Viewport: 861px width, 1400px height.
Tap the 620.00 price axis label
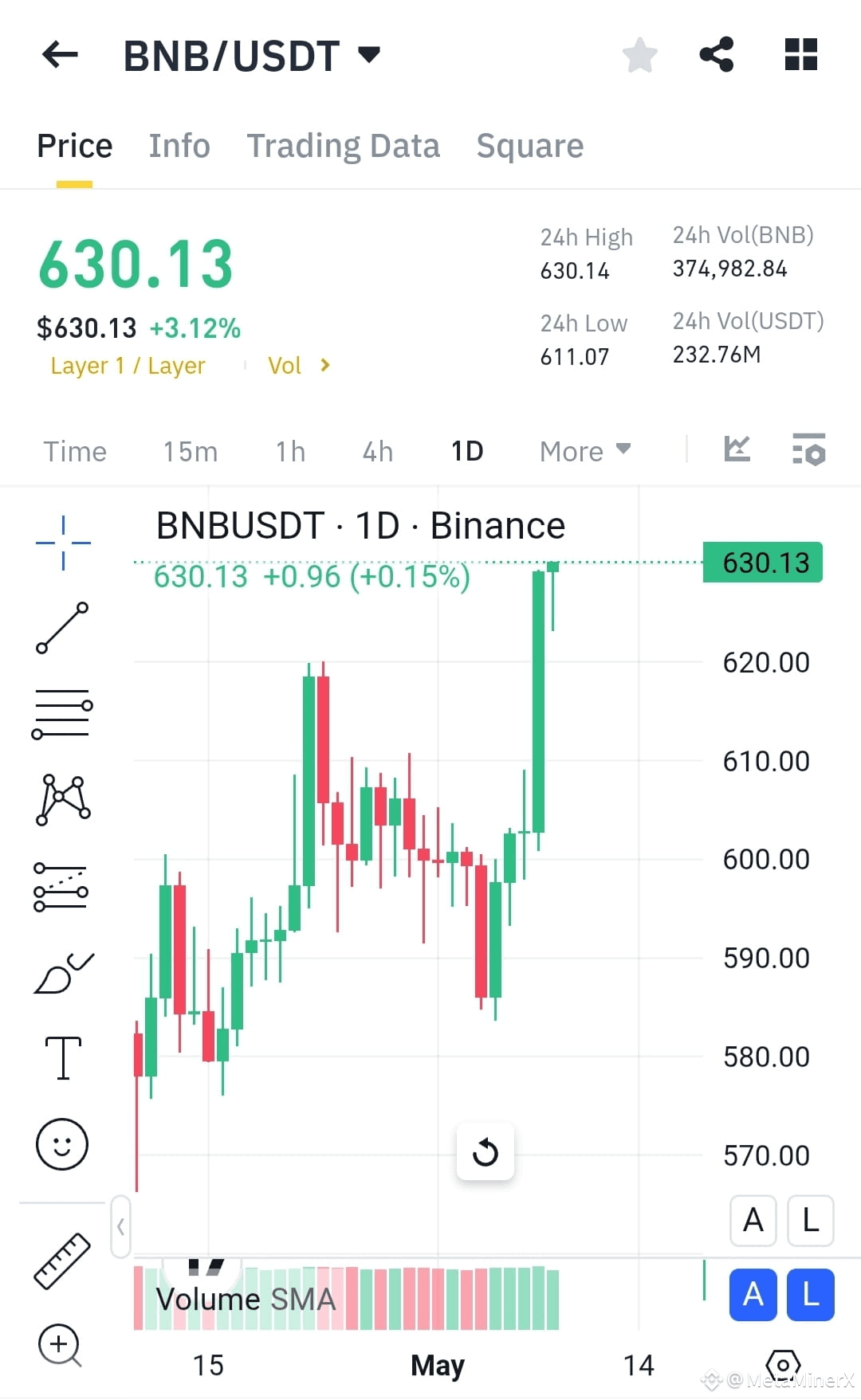[x=766, y=662]
